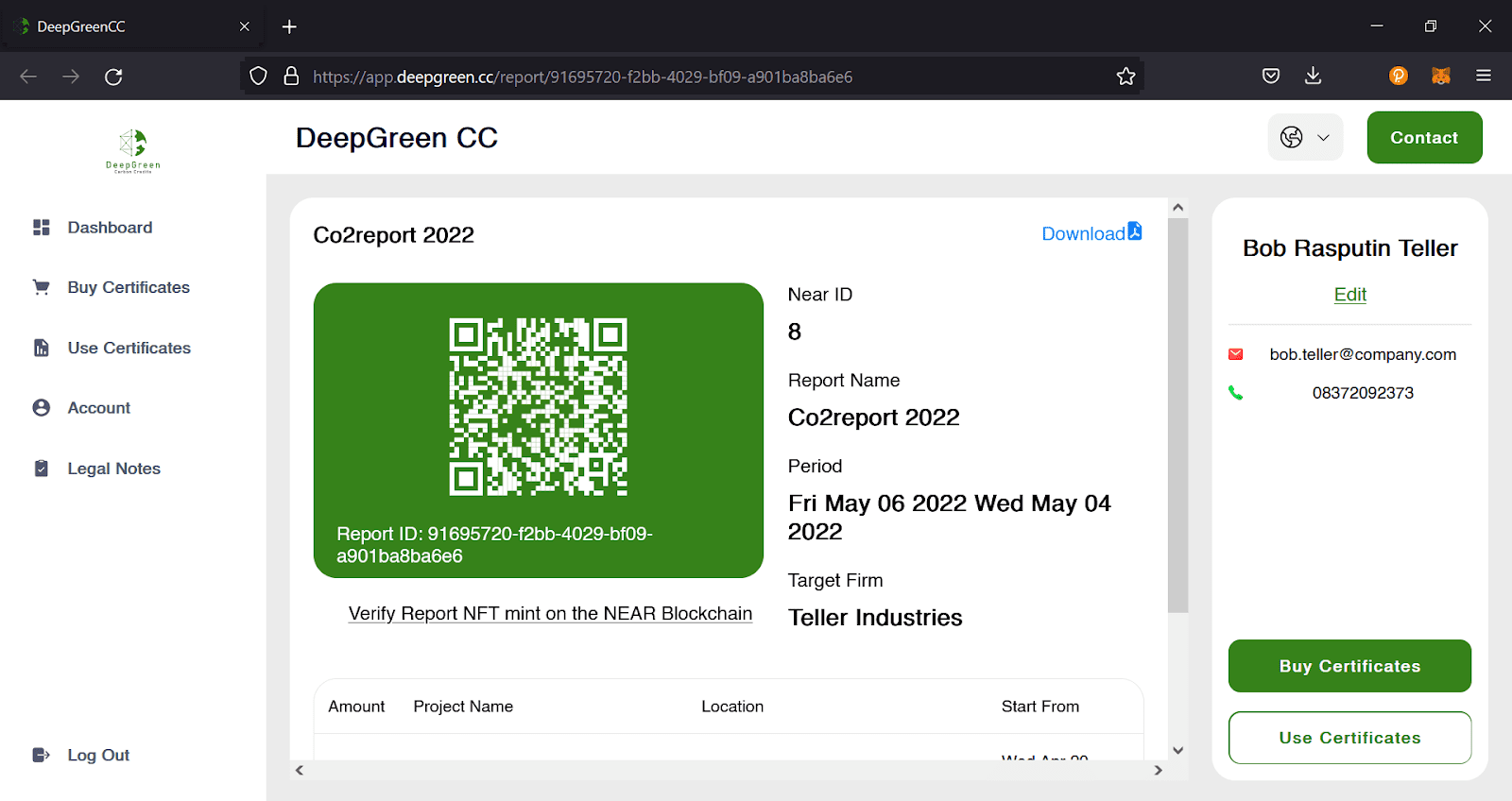Image resolution: width=1512 pixels, height=801 pixels.
Task: Select the DeepGreenCC browser tab
Action: (x=132, y=26)
